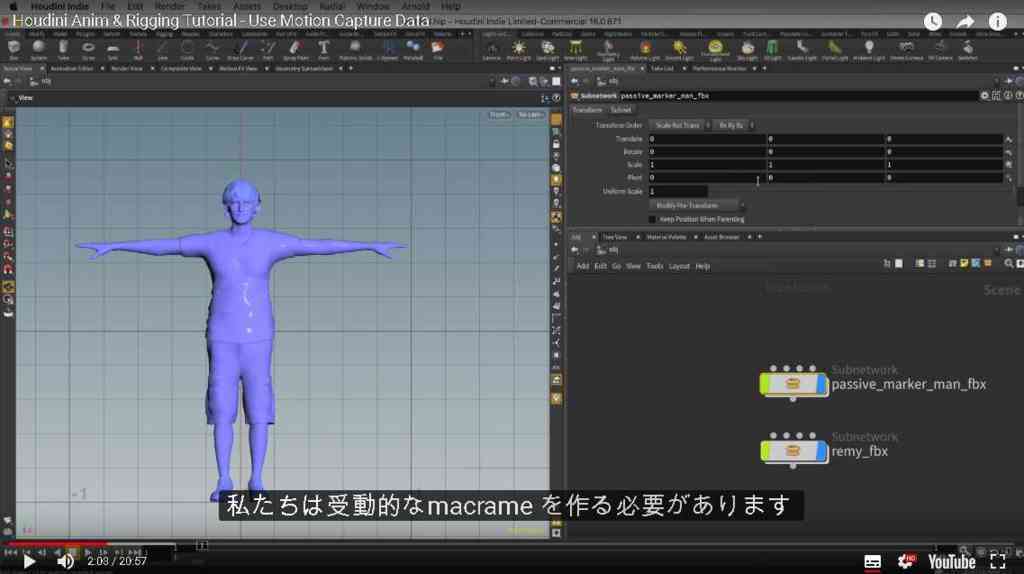
Task: Open network editor Layout menu
Action: coord(679,266)
